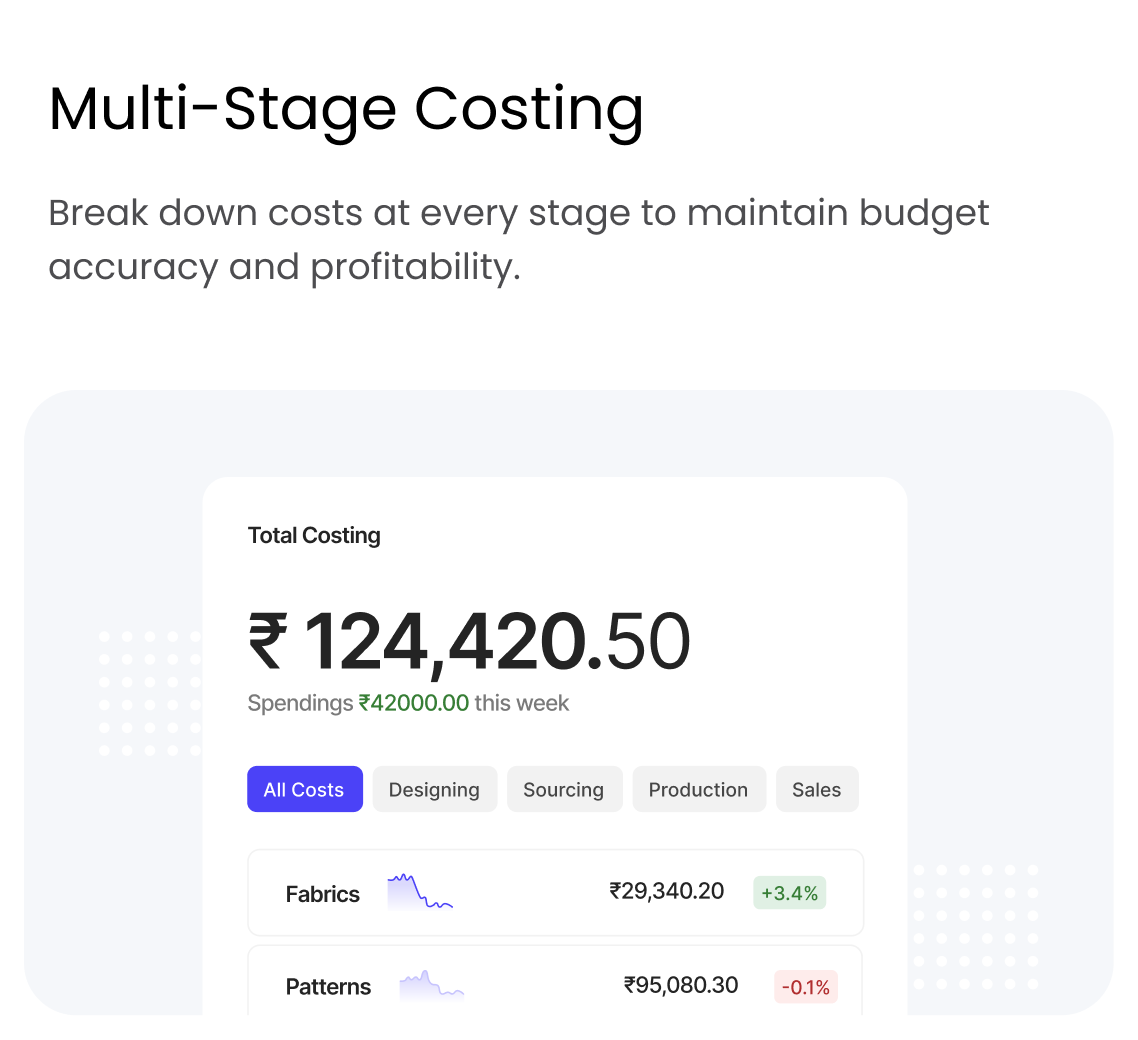The width and height of the screenshot is (1138, 1040).
Task: Click the dotted grid decoration at left
Action: point(149,692)
